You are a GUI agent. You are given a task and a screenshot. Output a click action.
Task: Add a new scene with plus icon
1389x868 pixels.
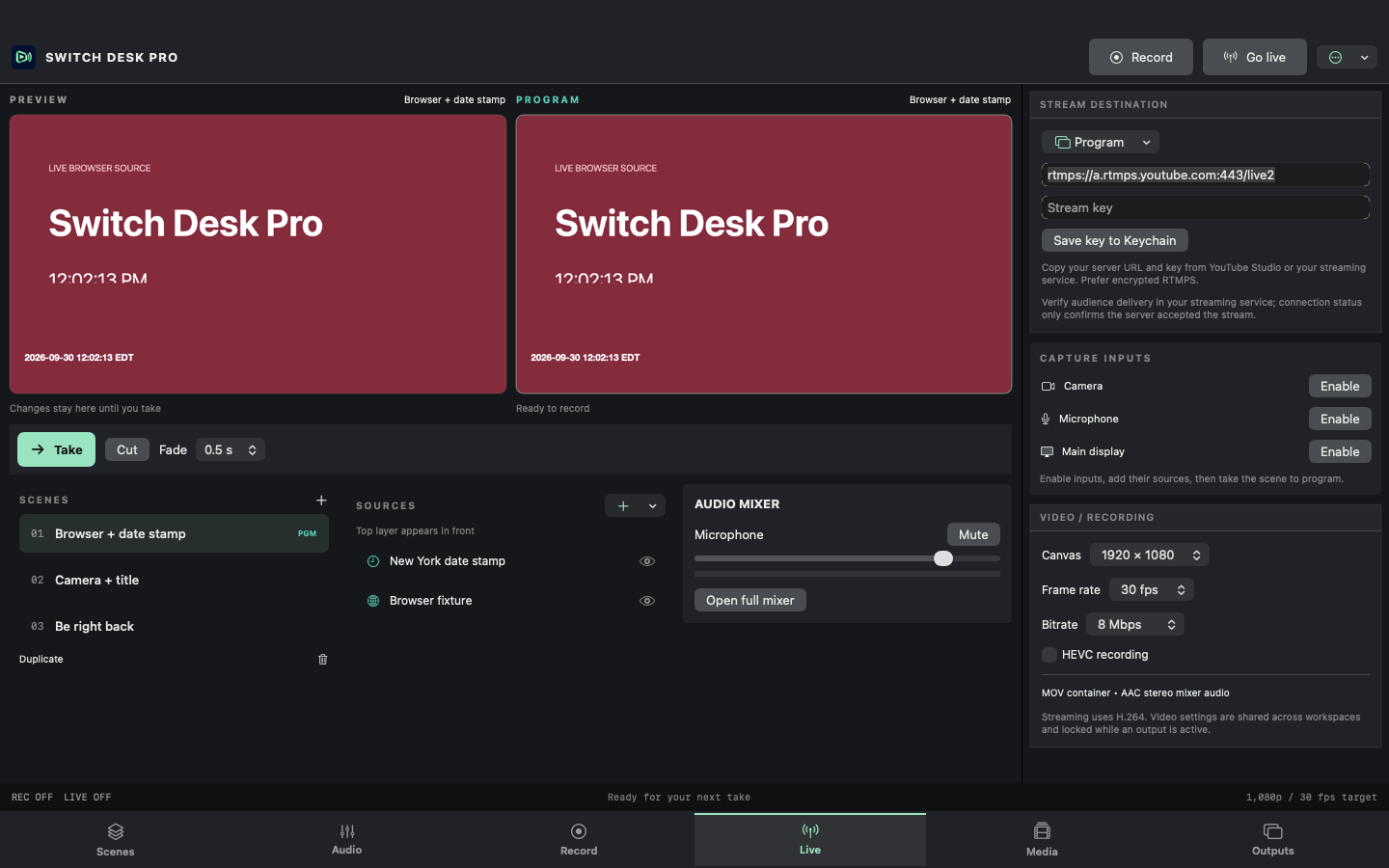click(321, 500)
